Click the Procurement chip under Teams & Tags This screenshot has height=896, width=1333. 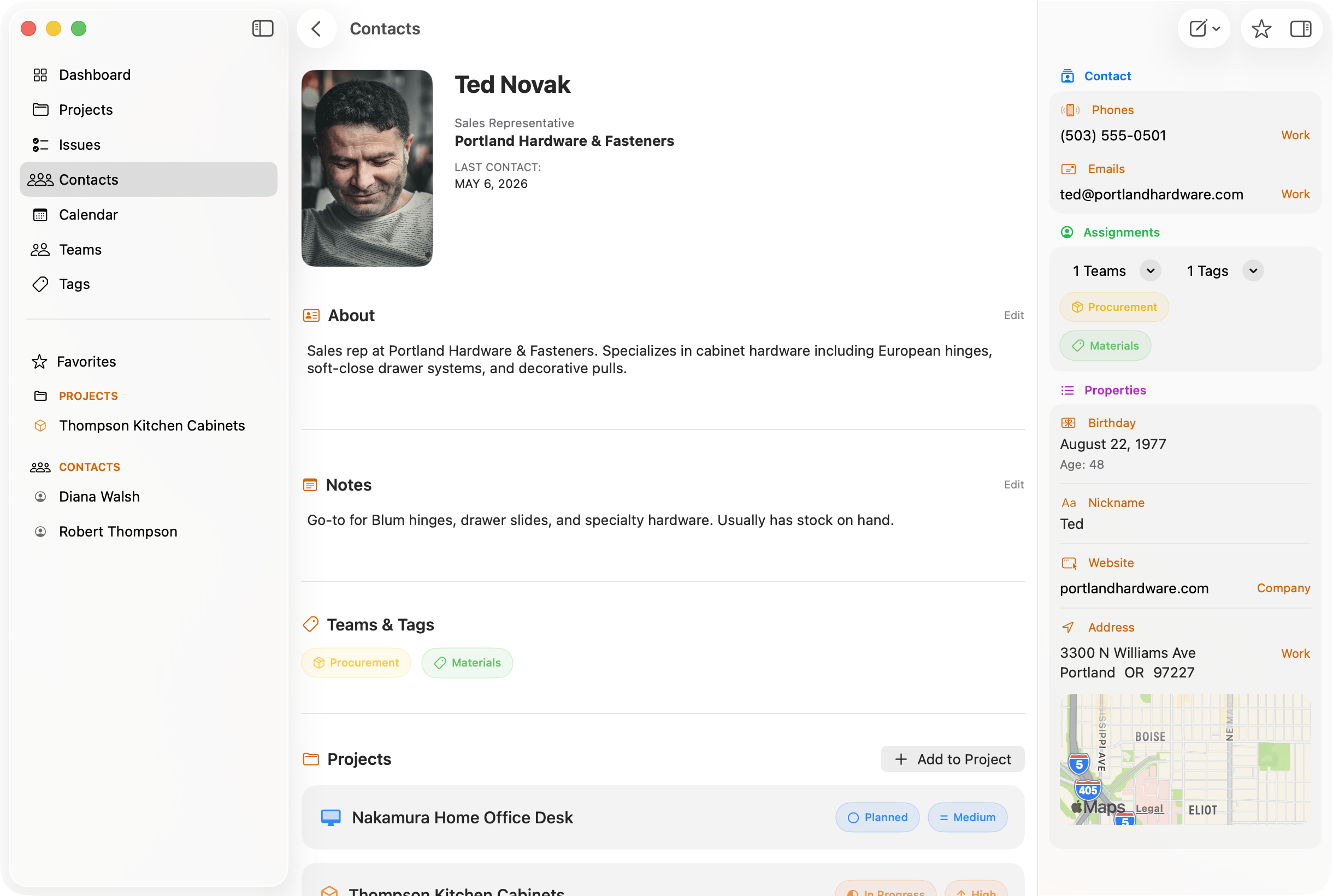(356, 663)
